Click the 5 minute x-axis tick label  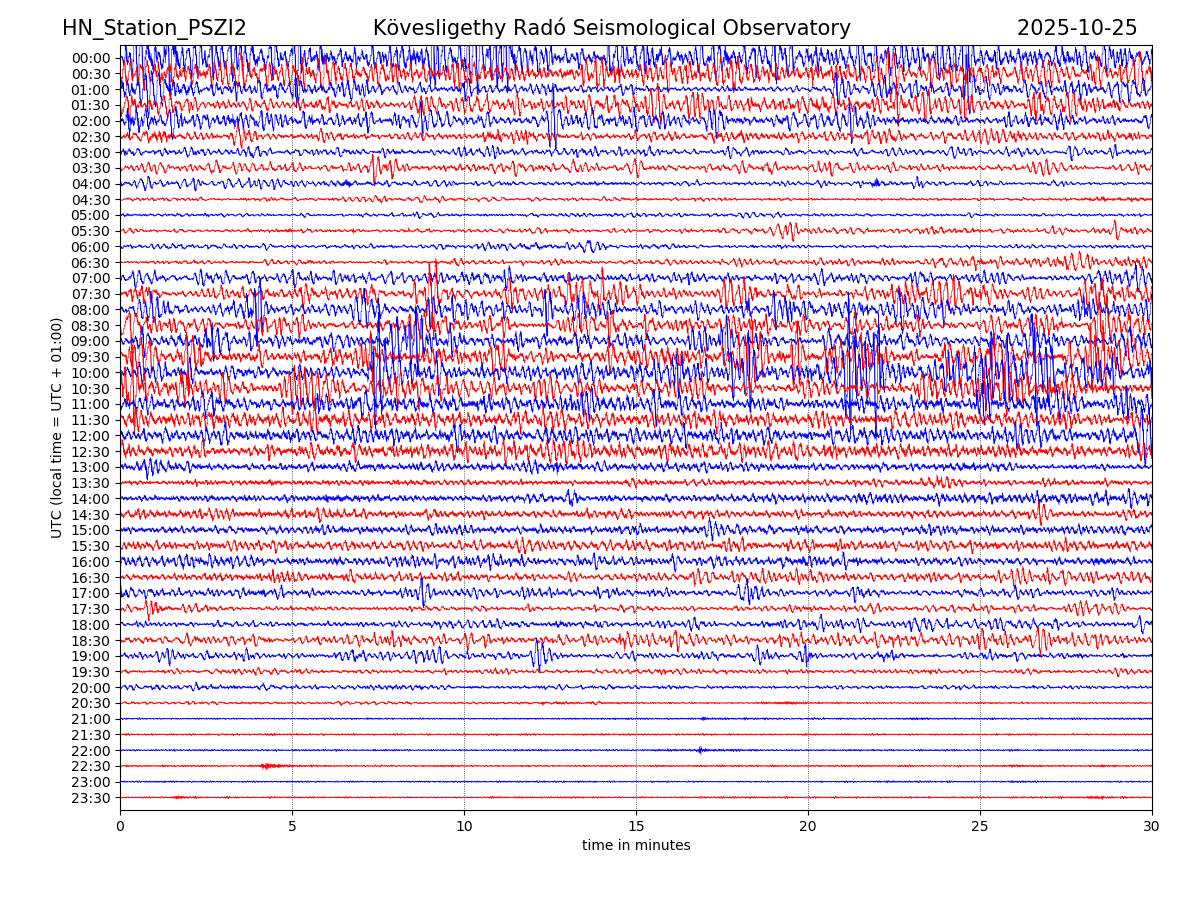[x=292, y=827]
